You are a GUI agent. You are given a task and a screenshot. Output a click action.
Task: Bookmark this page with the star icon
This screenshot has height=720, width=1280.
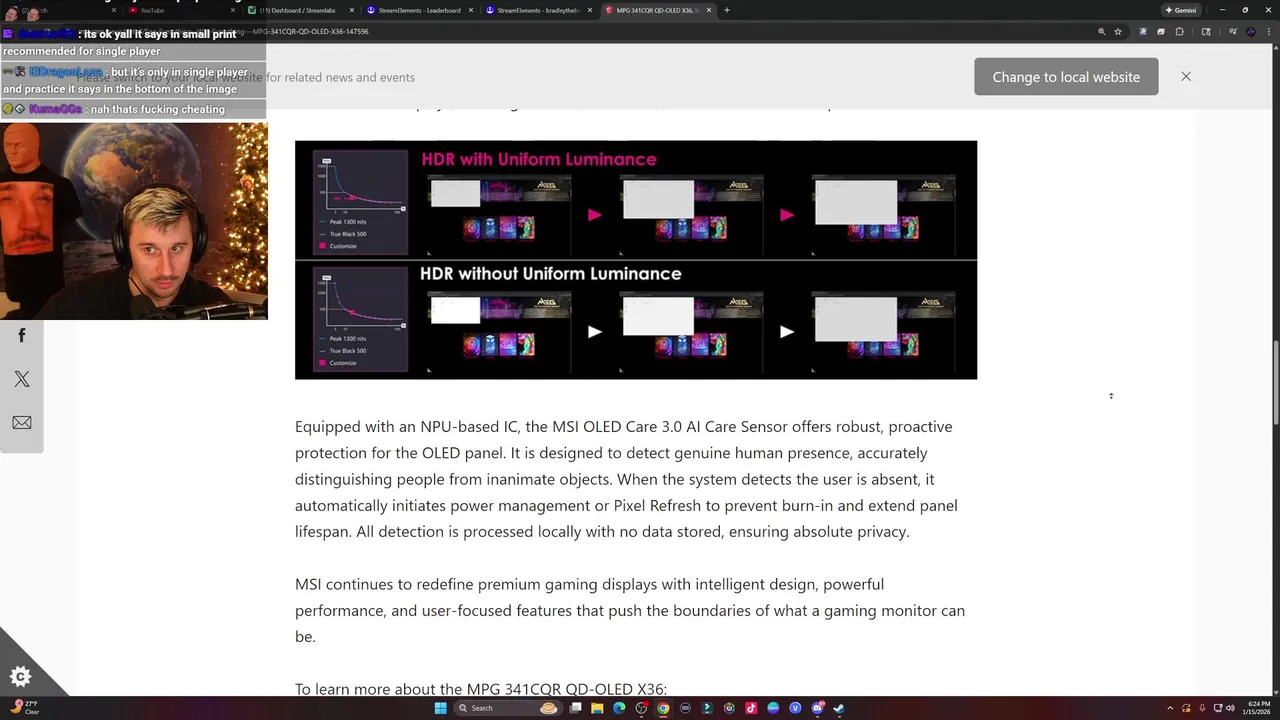(1118, 32)
